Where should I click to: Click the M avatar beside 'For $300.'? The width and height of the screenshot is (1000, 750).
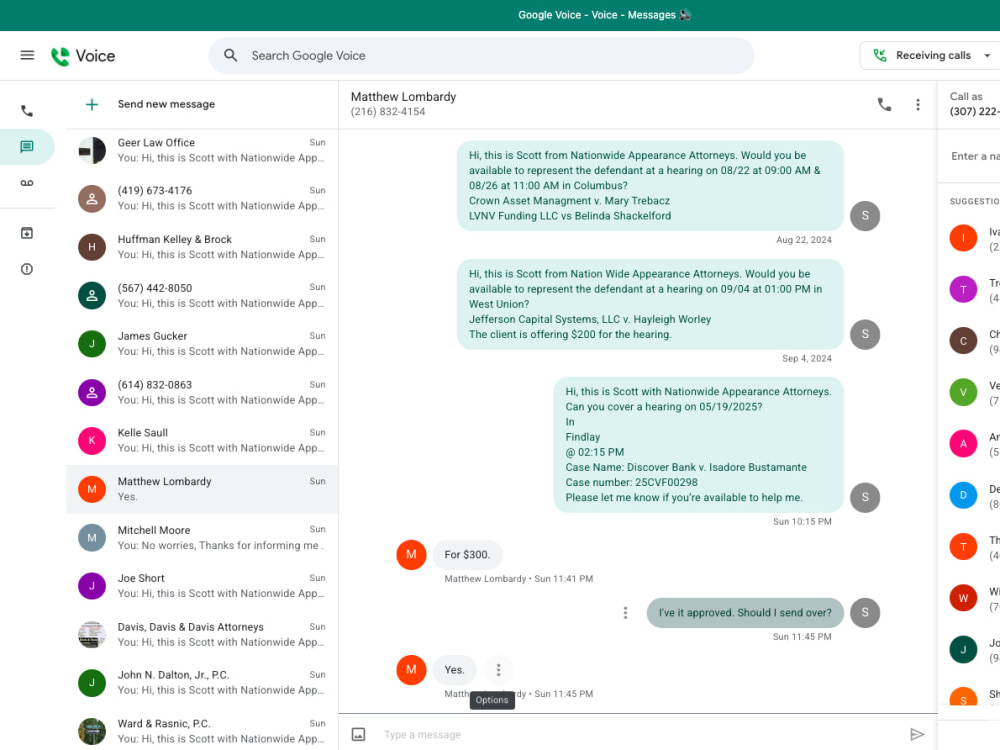(411, 555)
